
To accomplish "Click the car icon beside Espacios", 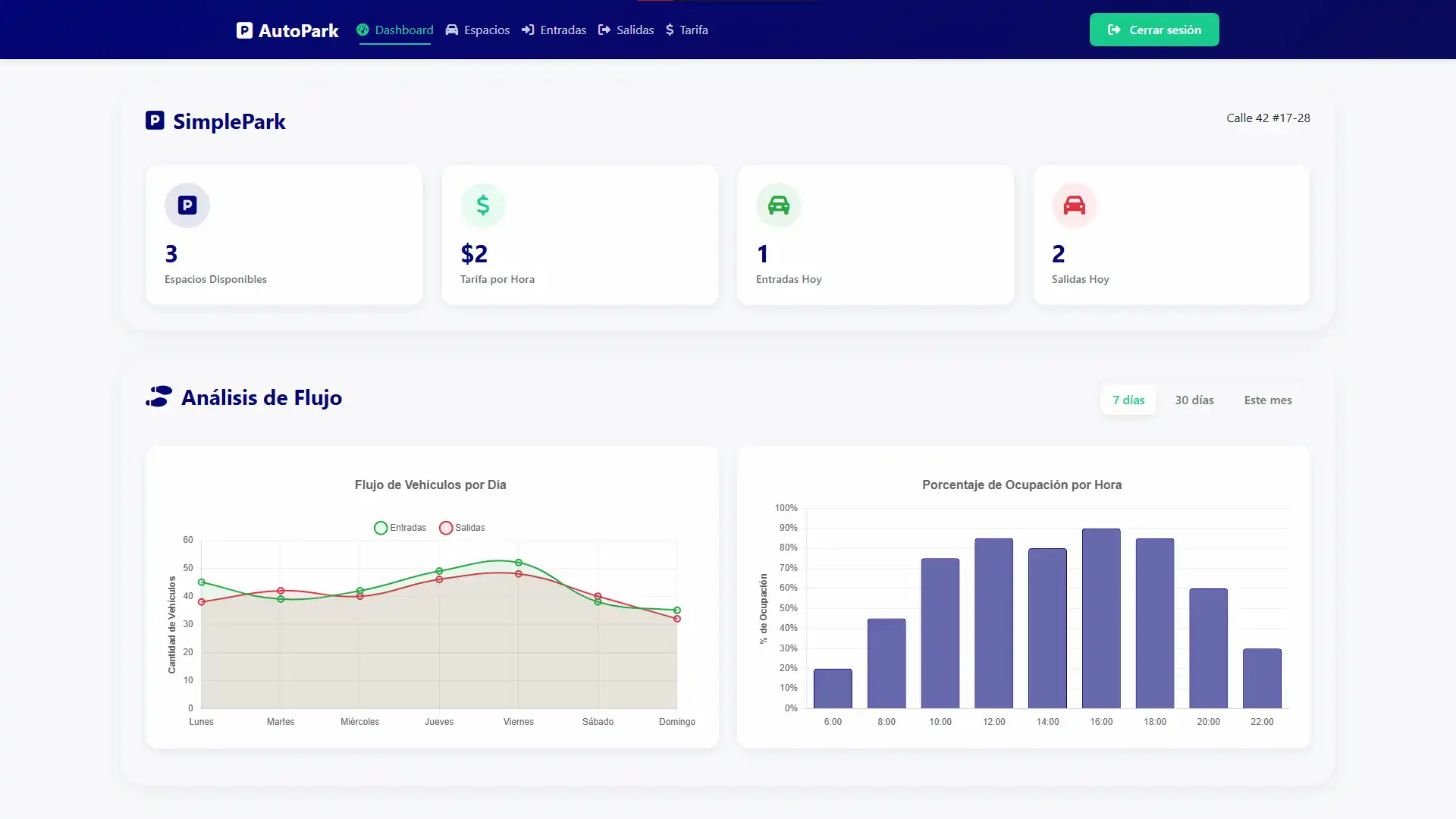I will tap(452, 30).
